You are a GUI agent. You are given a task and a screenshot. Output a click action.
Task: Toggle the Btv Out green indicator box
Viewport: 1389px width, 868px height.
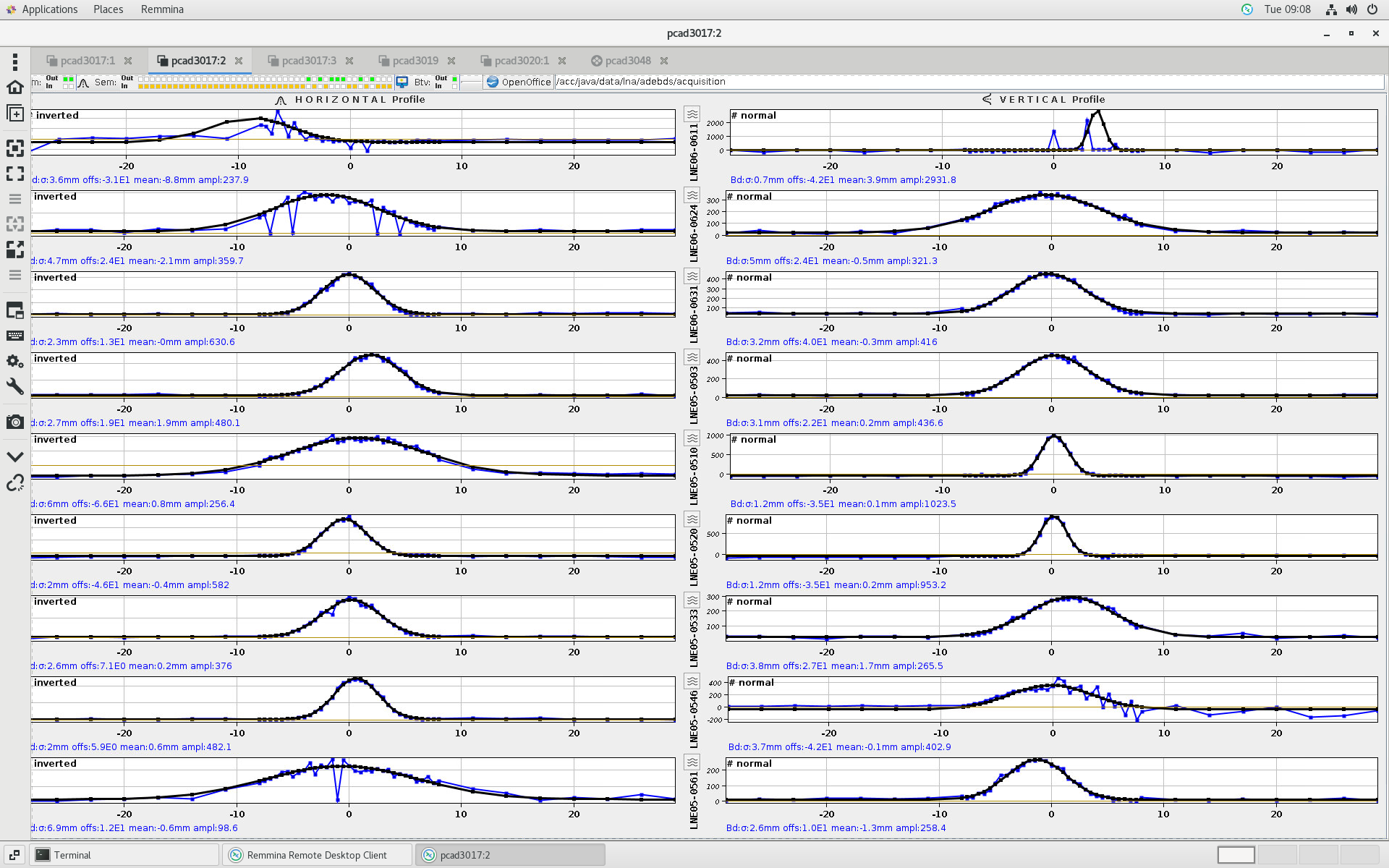(x=454, y=78)
